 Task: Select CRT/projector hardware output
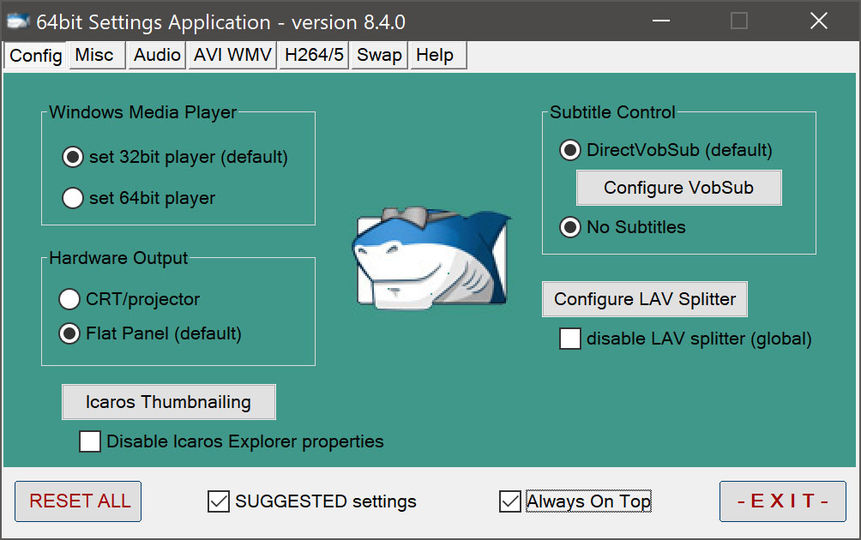(69, 299)
